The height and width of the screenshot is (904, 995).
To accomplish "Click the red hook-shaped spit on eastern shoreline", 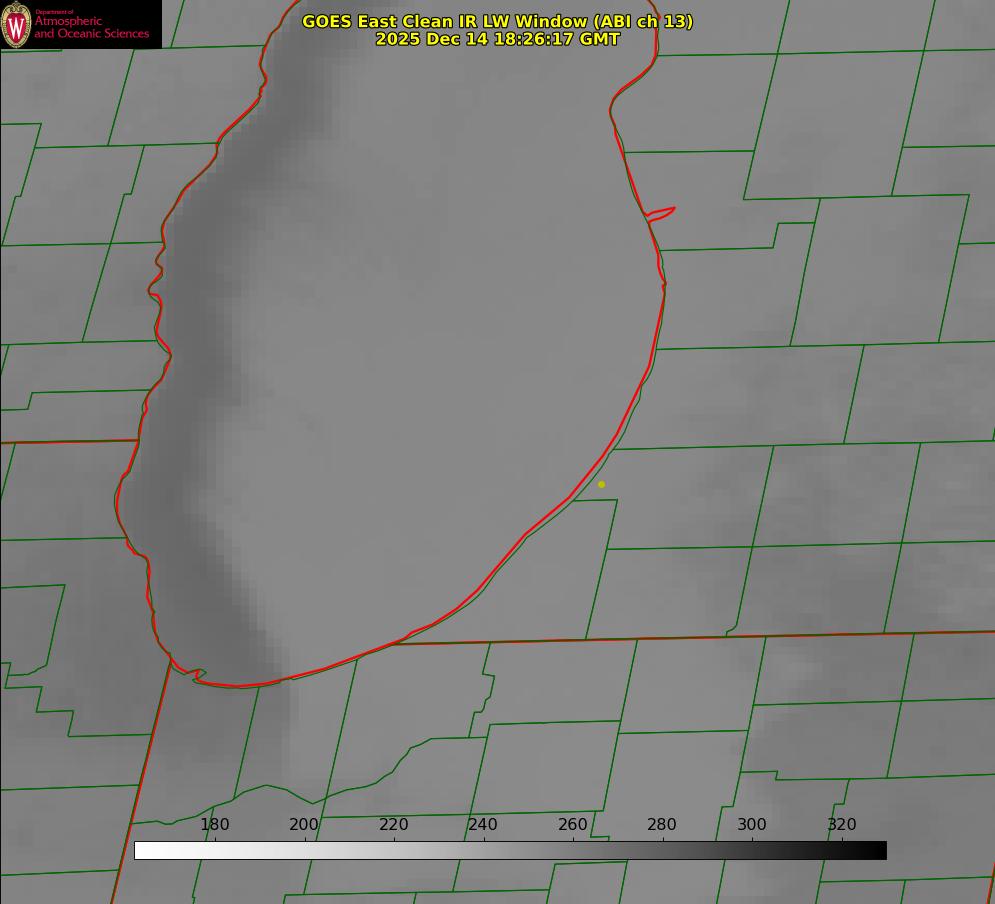I will coord(662,212).
